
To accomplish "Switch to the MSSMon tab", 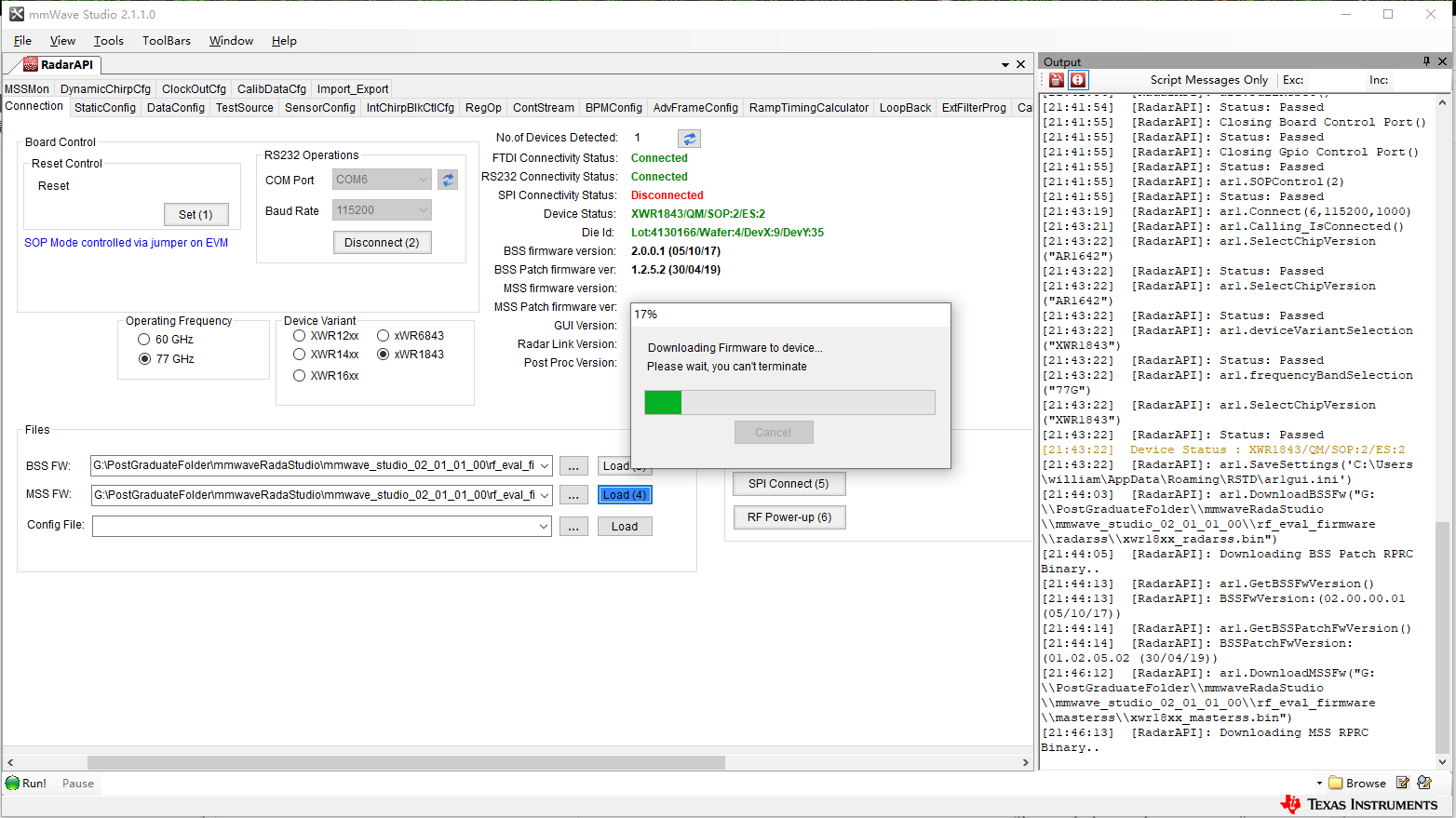I will click(27, 89).
